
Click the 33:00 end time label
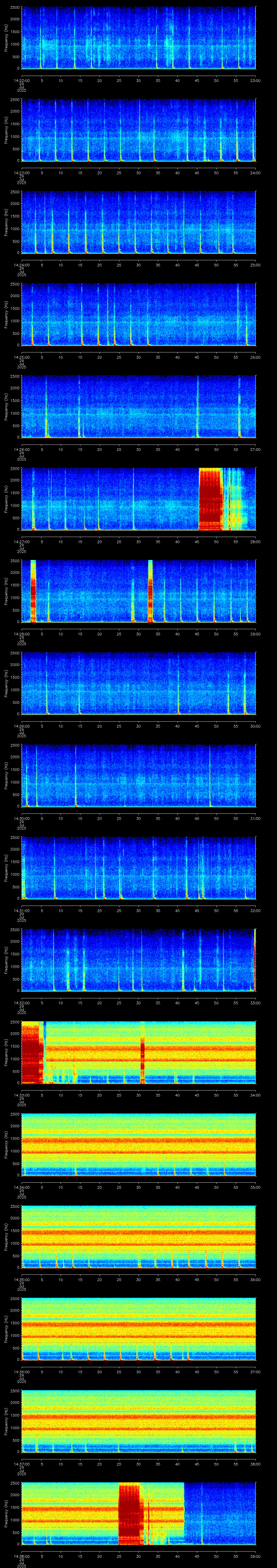[x=256, y=1003]
